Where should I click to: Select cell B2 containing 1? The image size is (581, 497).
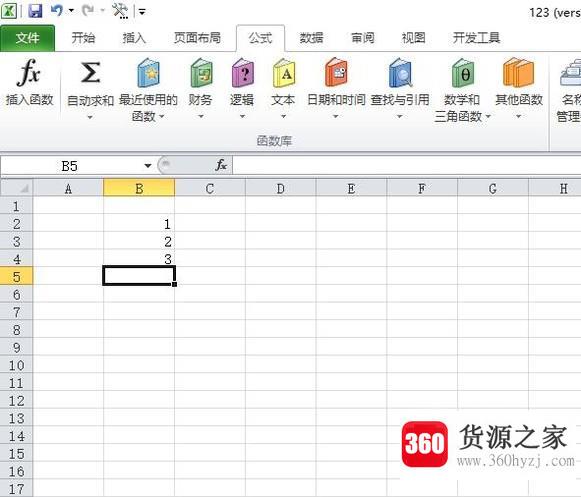139,223
